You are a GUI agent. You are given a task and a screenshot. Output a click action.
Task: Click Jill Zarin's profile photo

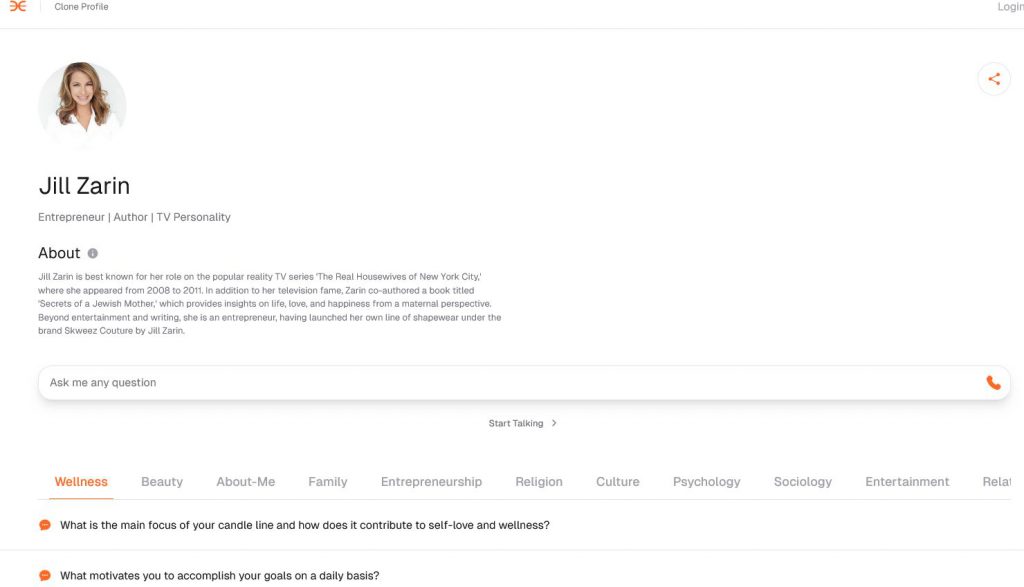pyautogui.click(x=82, y=105)
